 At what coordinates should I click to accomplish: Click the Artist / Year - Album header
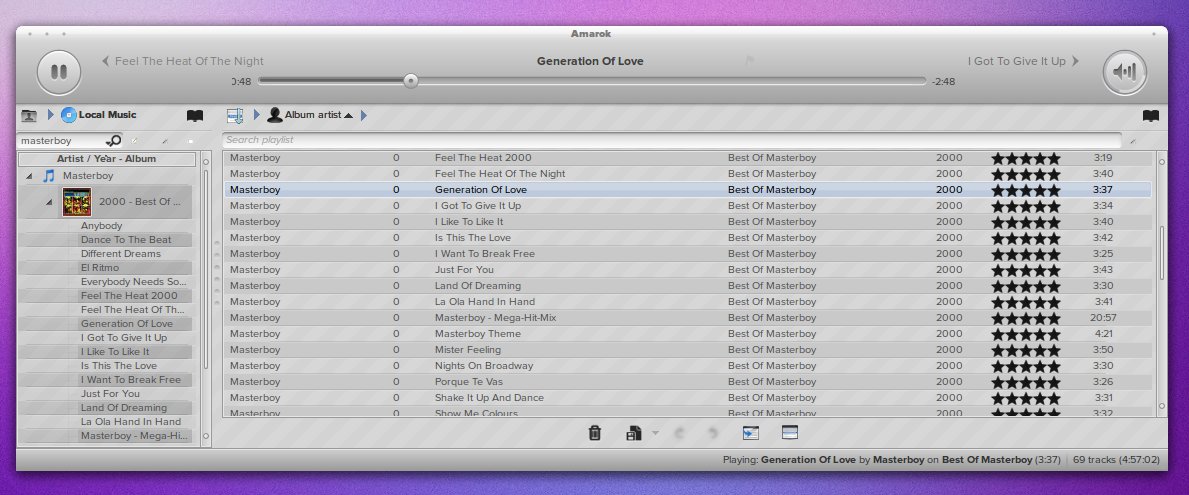[x=106, y=159]
